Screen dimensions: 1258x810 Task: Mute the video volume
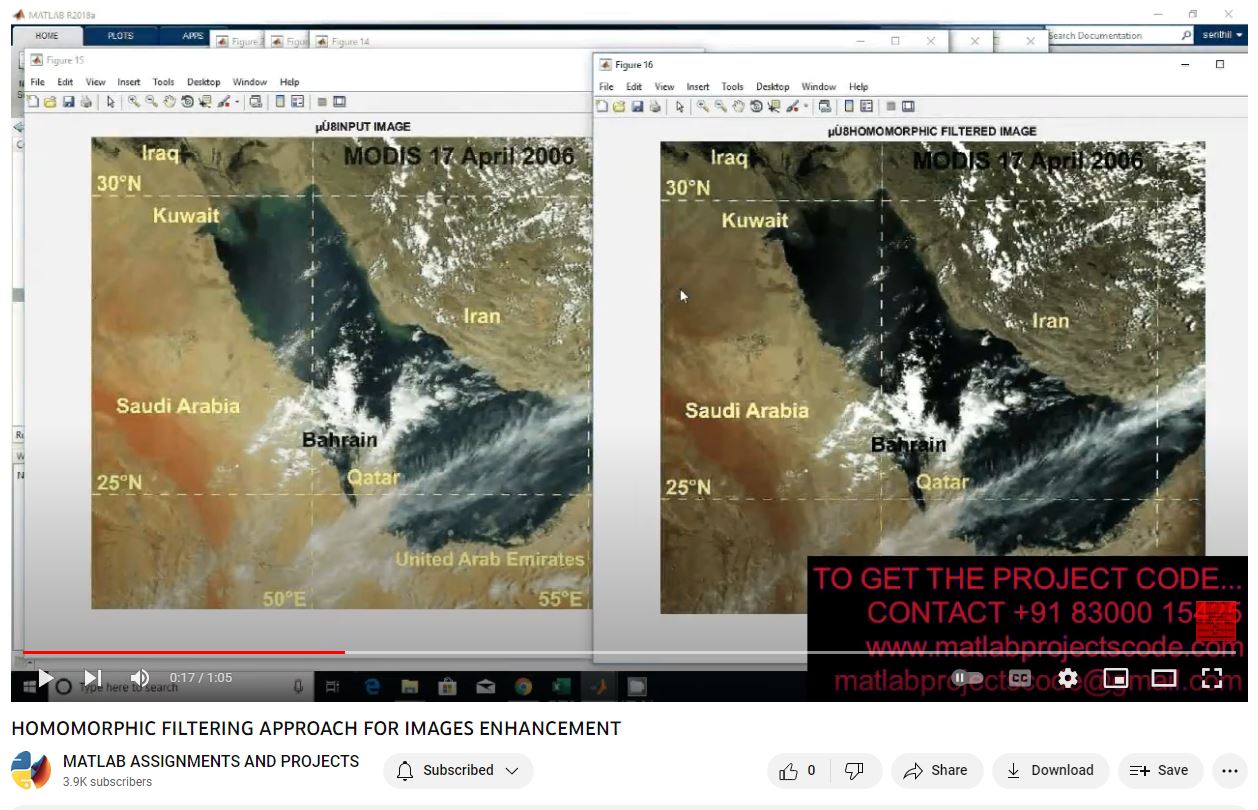pyautogui.click(x=140, y=678)
